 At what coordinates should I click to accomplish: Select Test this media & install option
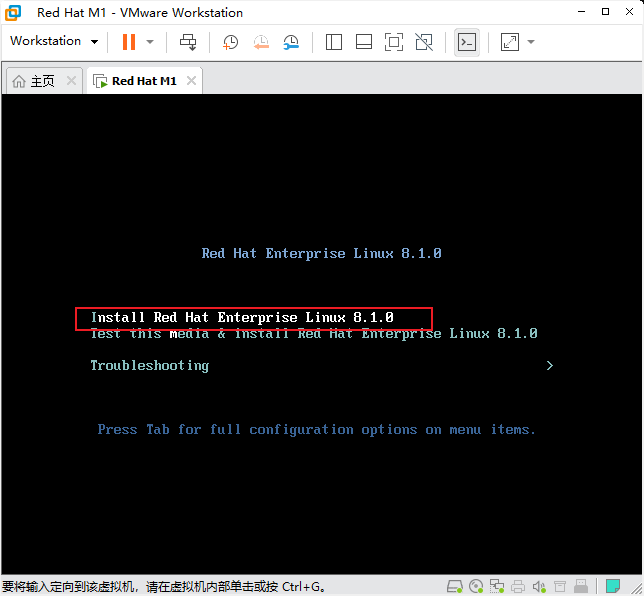[314, 334]
